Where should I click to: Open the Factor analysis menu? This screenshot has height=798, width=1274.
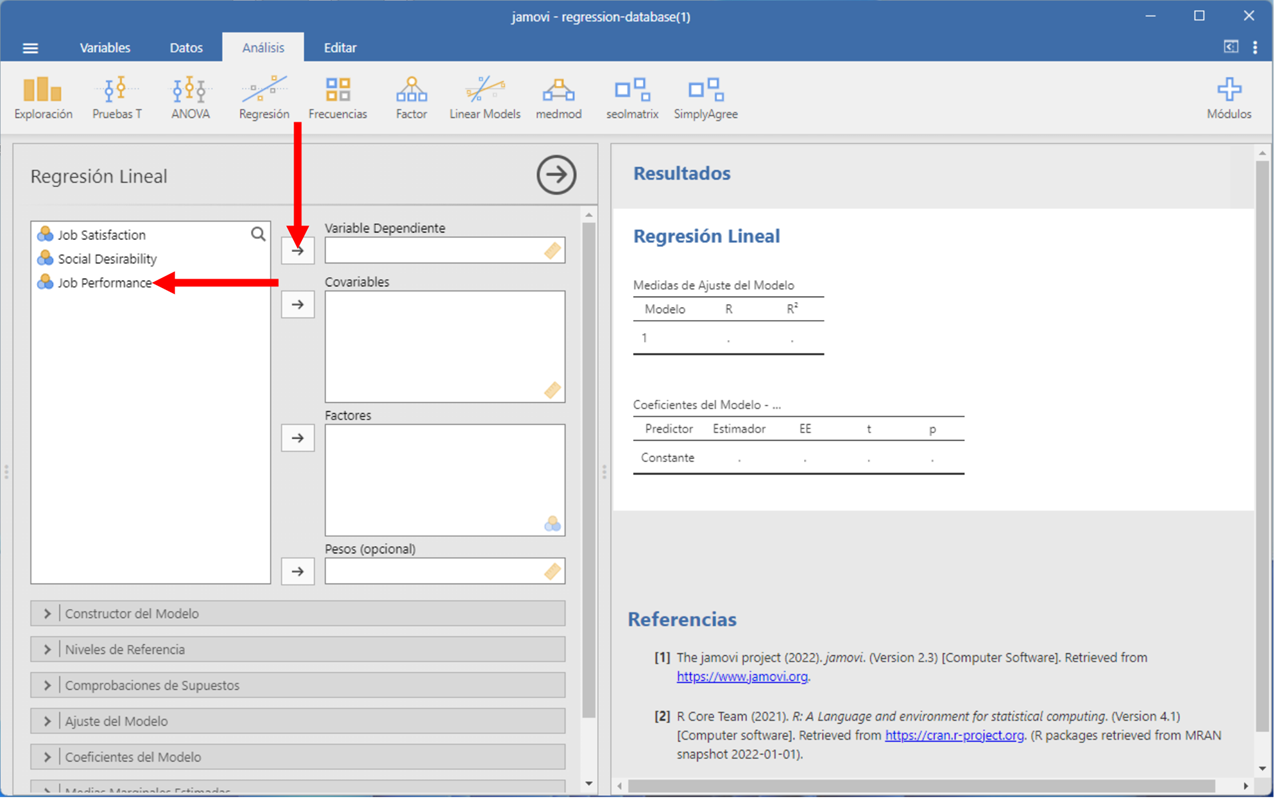411,98
